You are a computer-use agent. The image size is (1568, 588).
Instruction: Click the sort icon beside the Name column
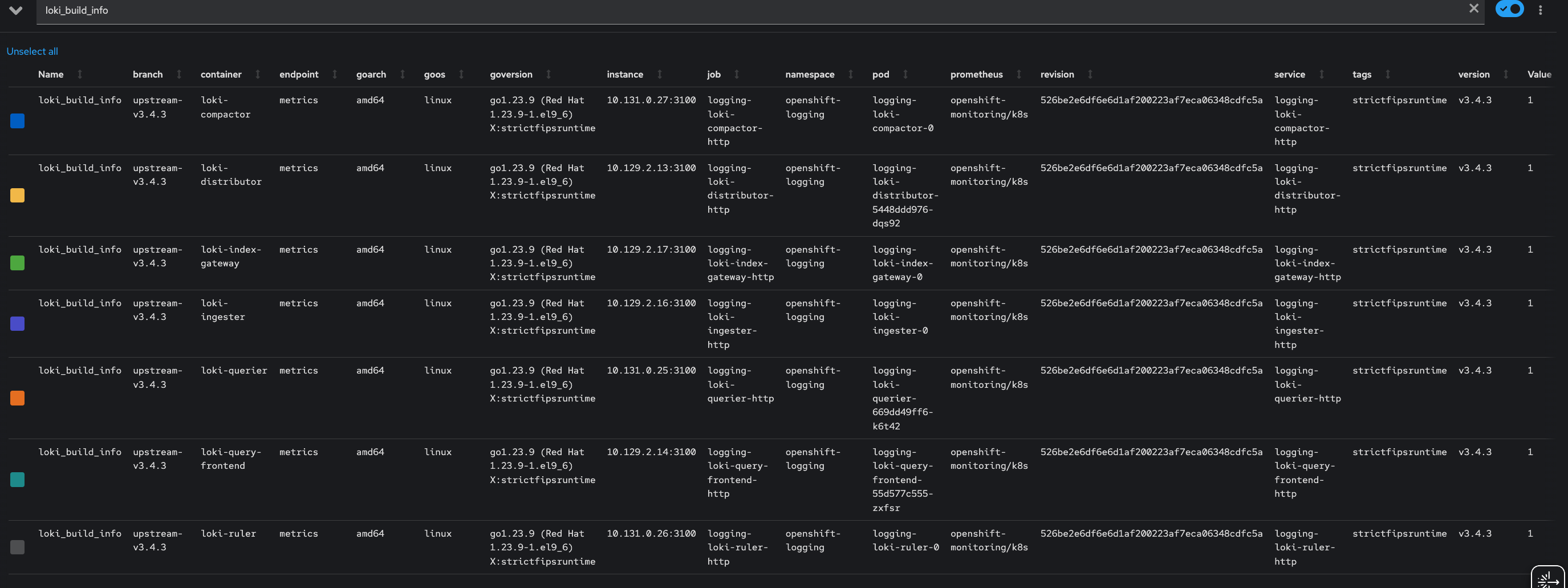pos(80,74)
